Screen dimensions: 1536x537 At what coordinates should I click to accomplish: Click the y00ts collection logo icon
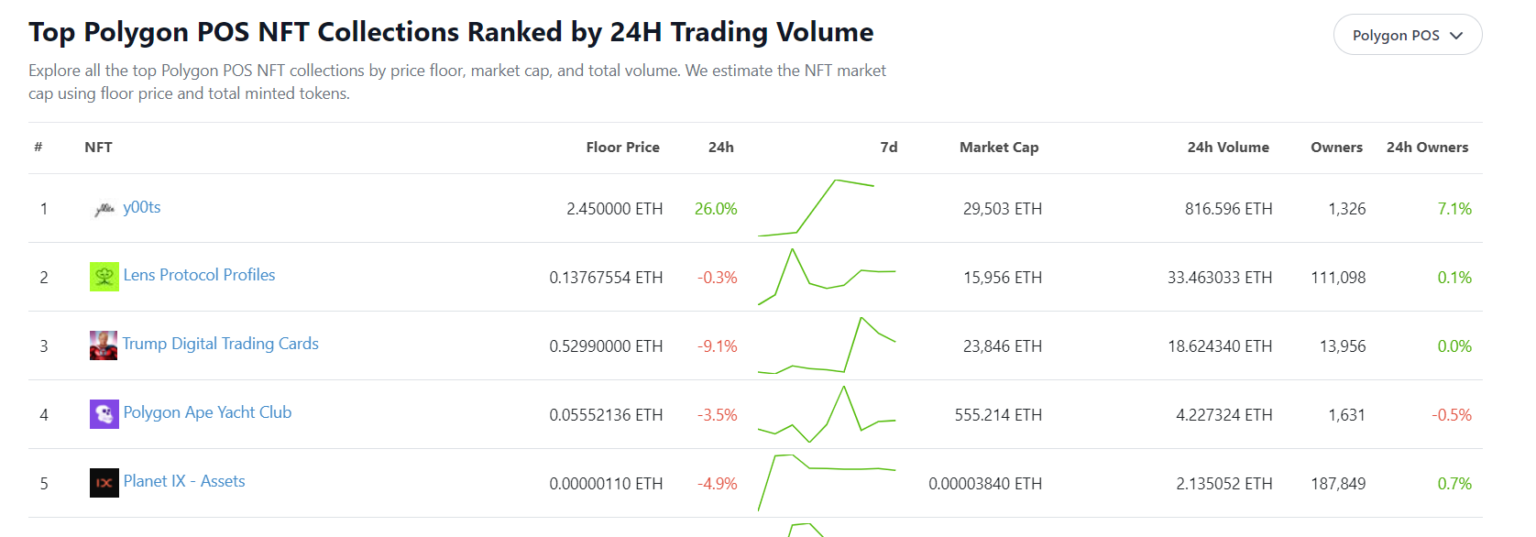[104, 209]
